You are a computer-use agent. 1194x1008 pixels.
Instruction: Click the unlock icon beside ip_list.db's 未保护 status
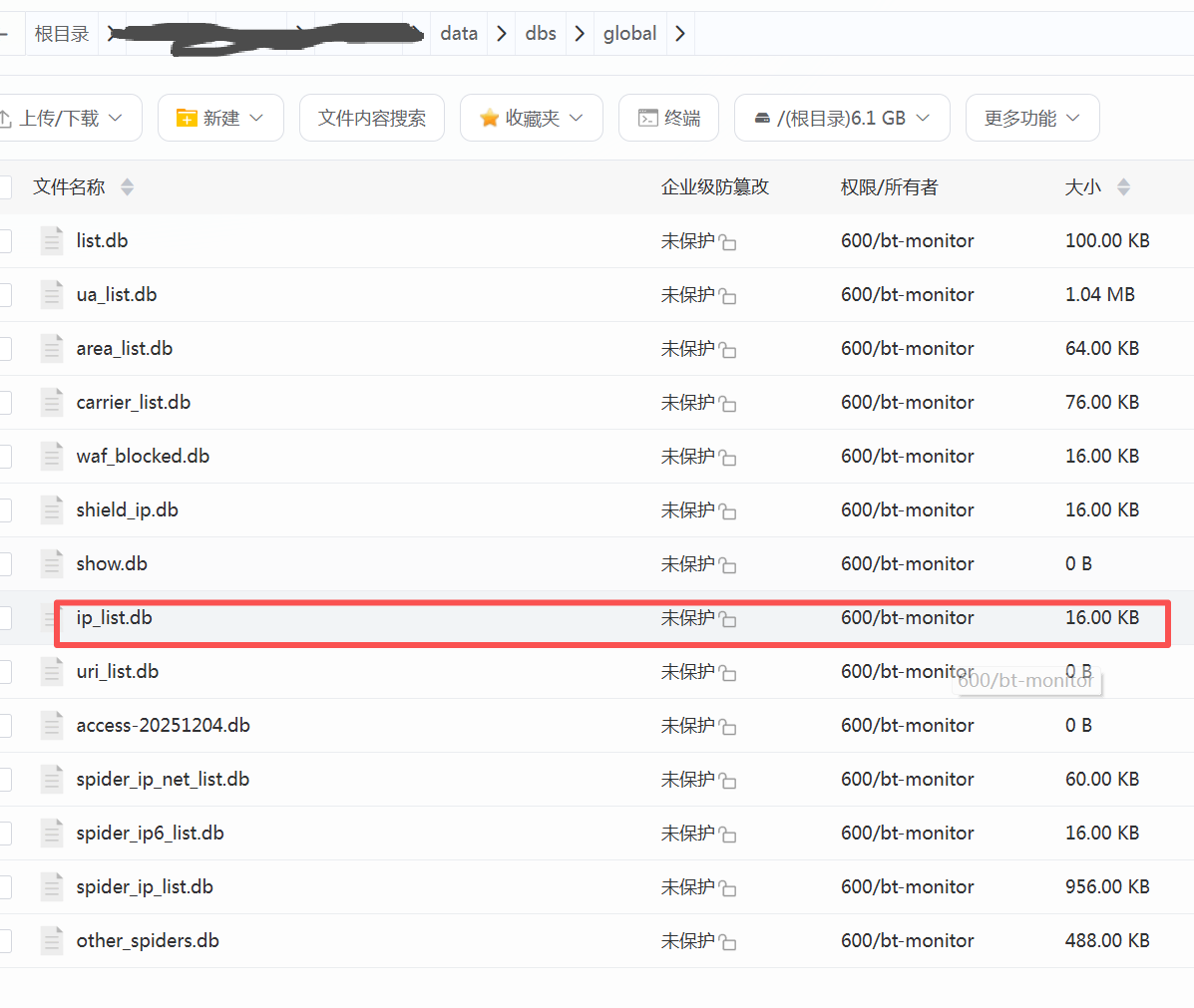coord(729,619)
